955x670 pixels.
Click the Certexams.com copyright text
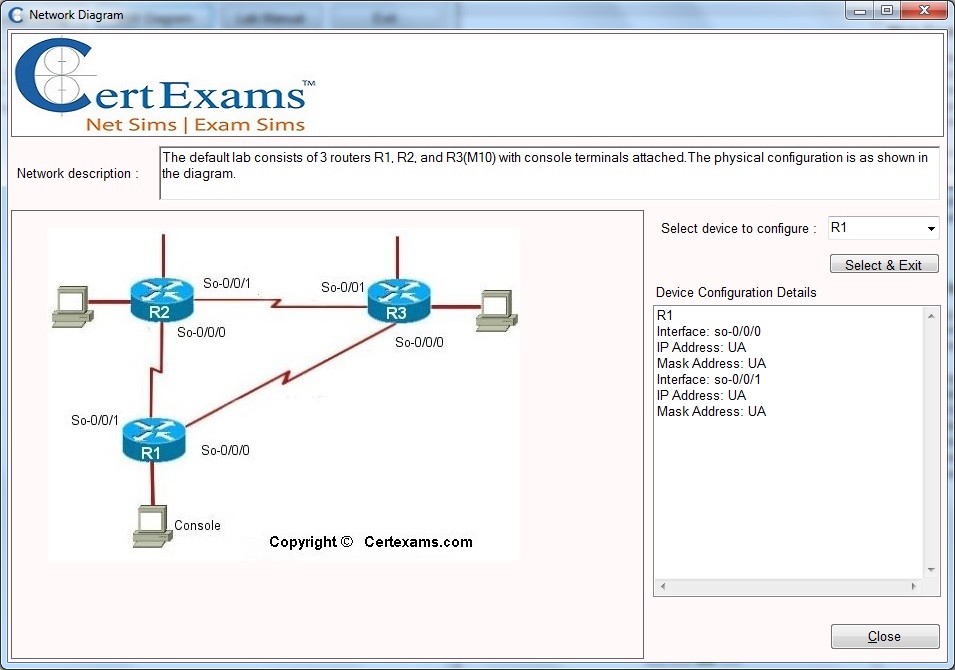pyautogui.click(x=370, y=542)
